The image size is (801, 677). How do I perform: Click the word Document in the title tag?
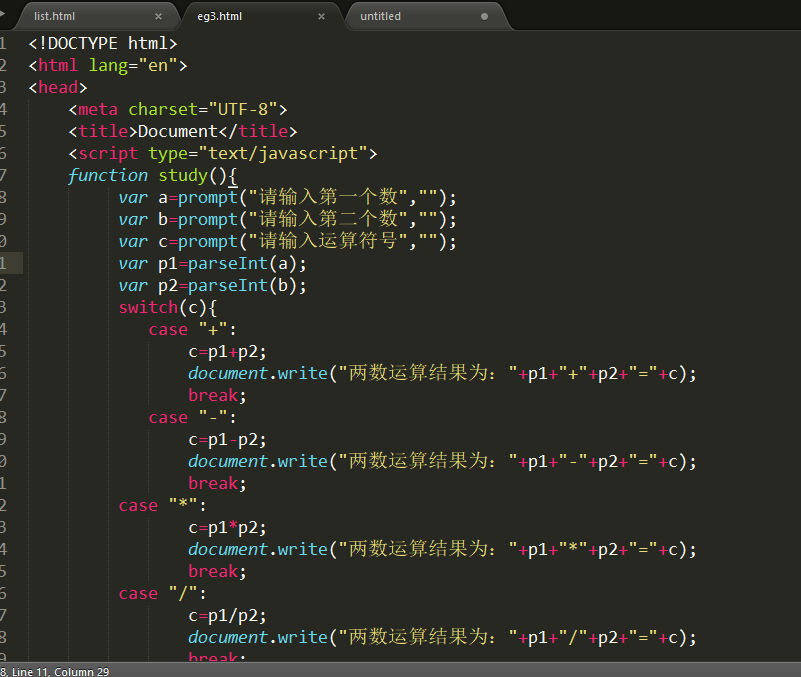[178, 131]
